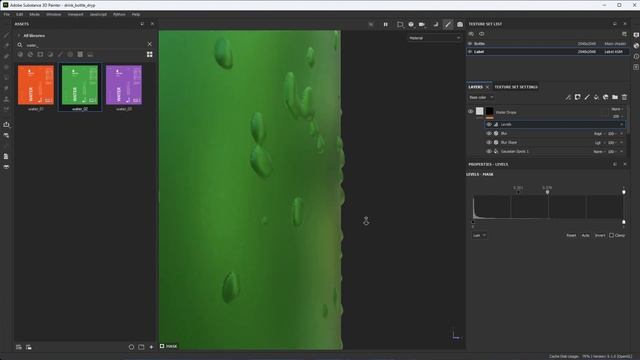Select the green water_02 asset thumbnail

(80, 85)
